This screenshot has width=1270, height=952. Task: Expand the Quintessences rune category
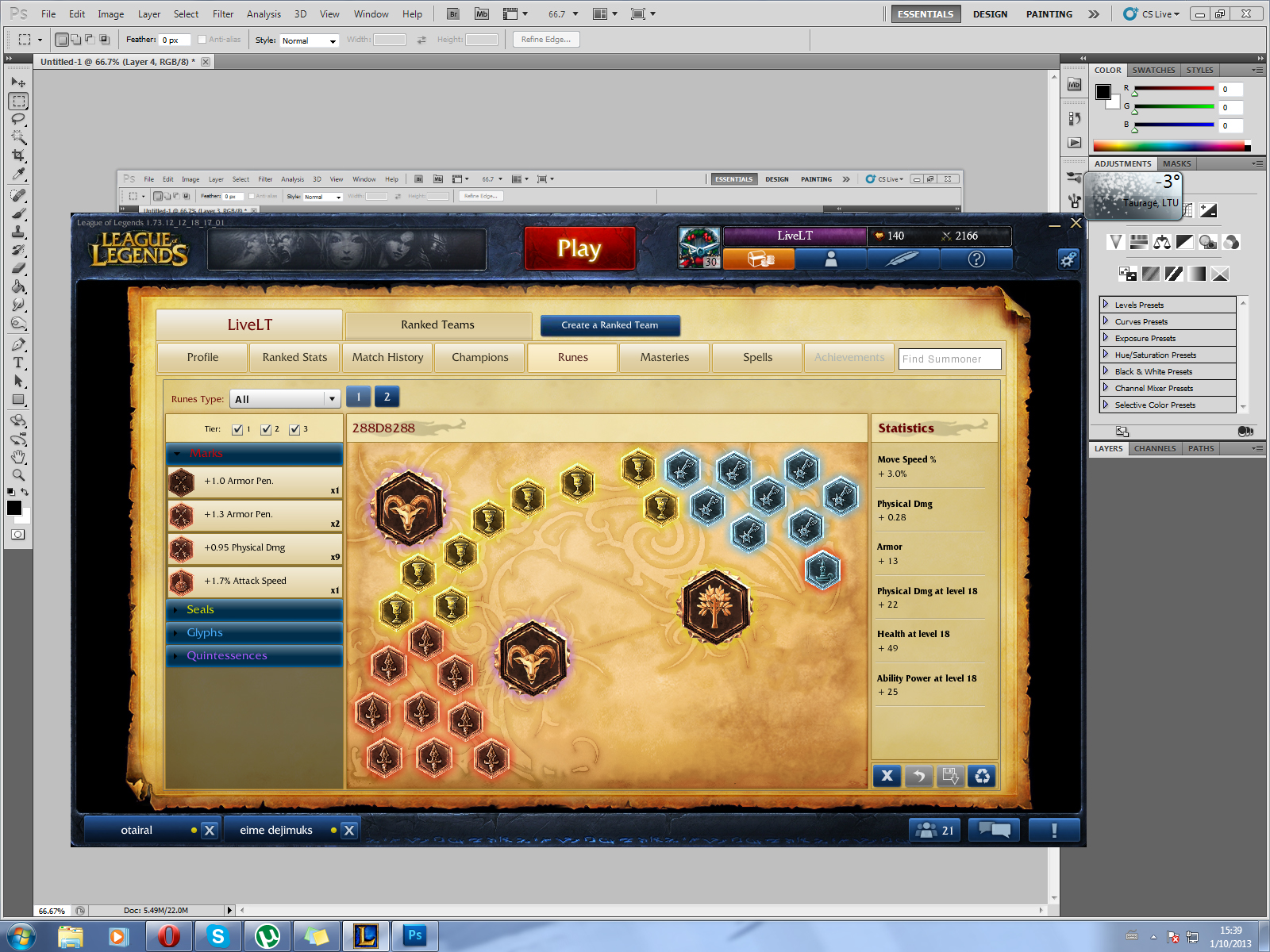[254, 655]
